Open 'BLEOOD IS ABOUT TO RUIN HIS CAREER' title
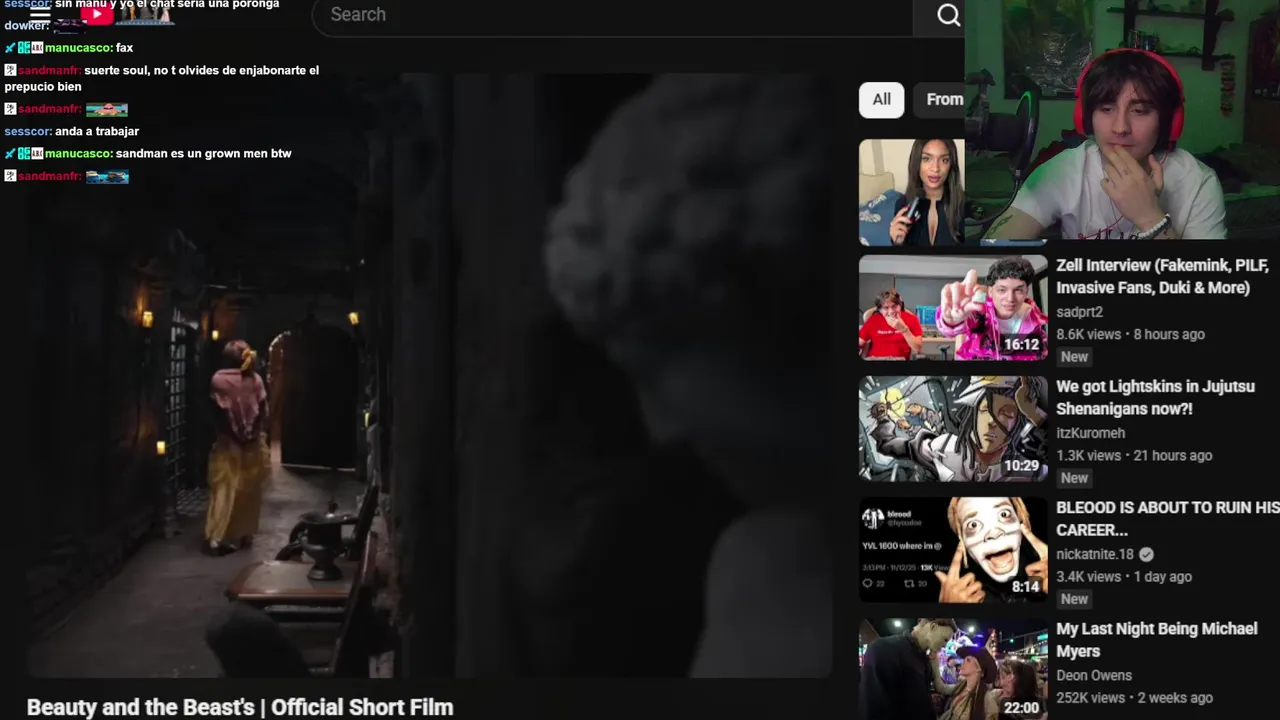 1168,518
